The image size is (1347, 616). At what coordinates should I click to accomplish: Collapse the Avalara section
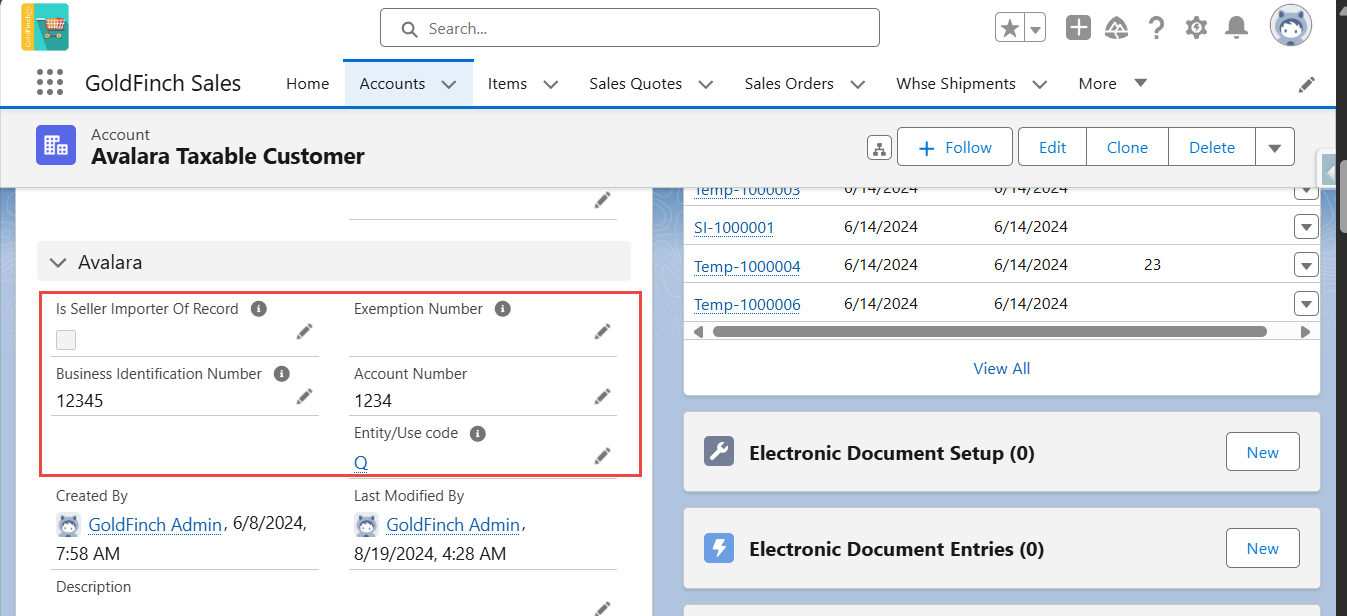click(58, 263)
